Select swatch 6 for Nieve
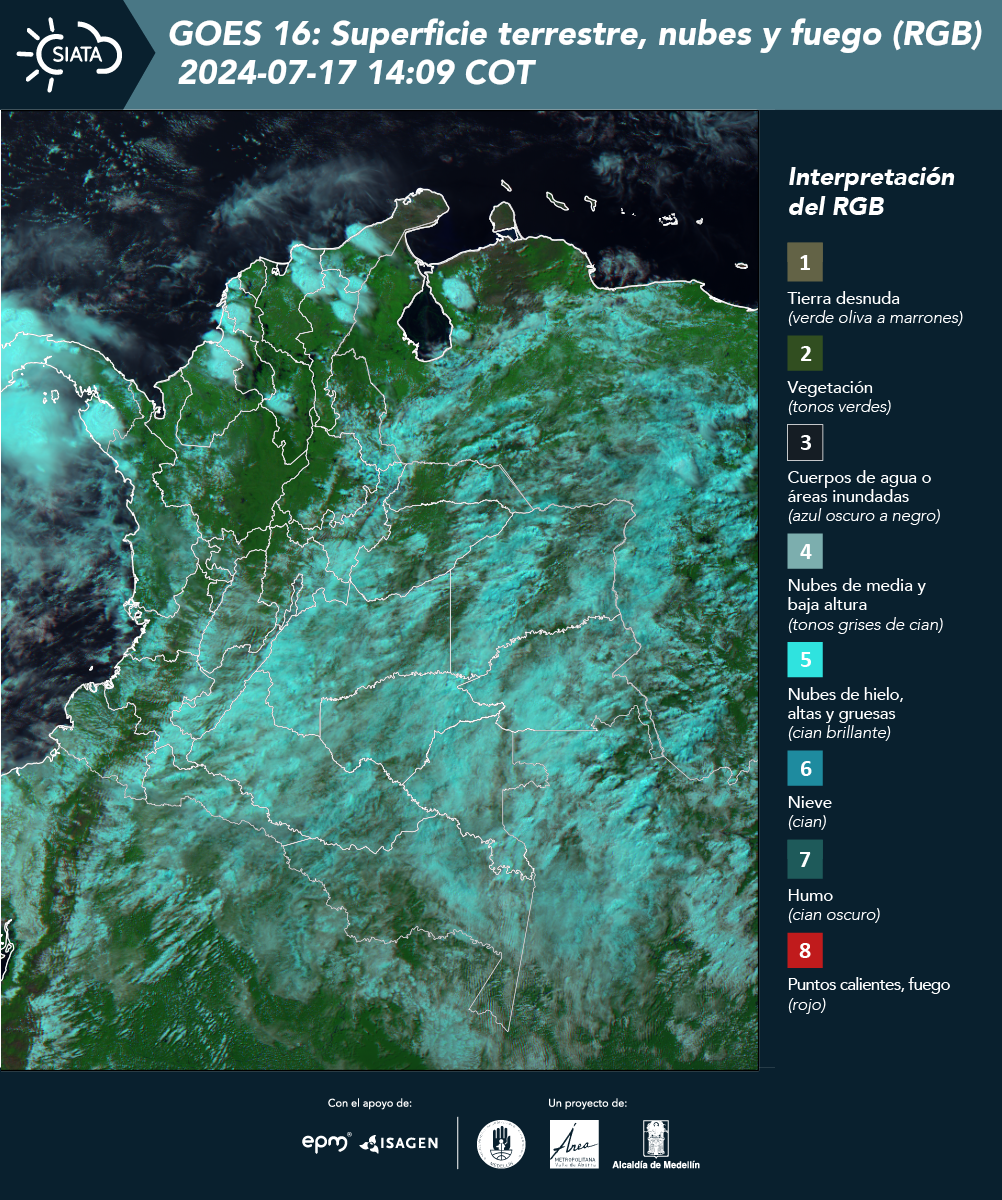The image size is (1002, 1200). [805, 769]
